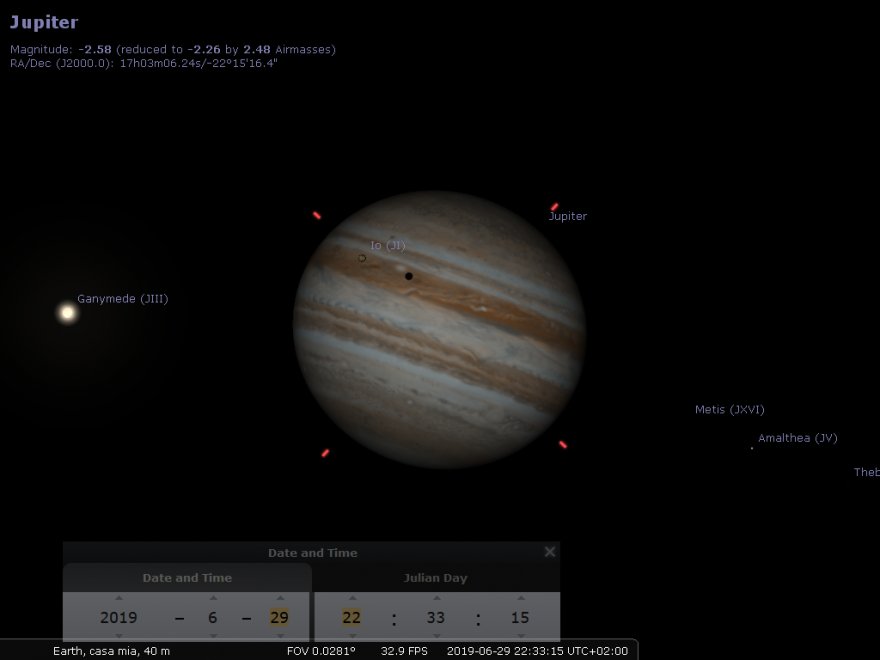Select the Date and Time tab
The height and width of the screenshot is (660, 880).
187,578
